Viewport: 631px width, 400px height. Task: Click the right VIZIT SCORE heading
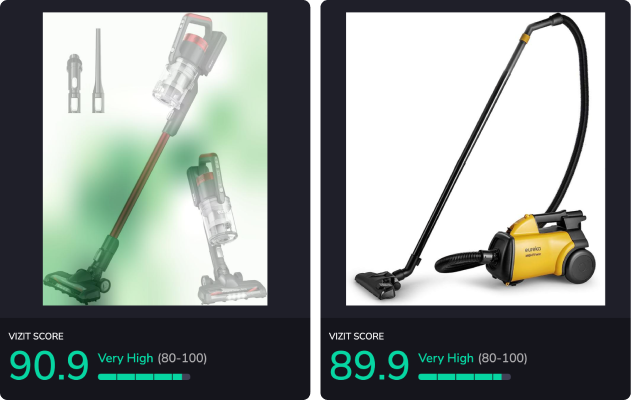click(357, 336)
